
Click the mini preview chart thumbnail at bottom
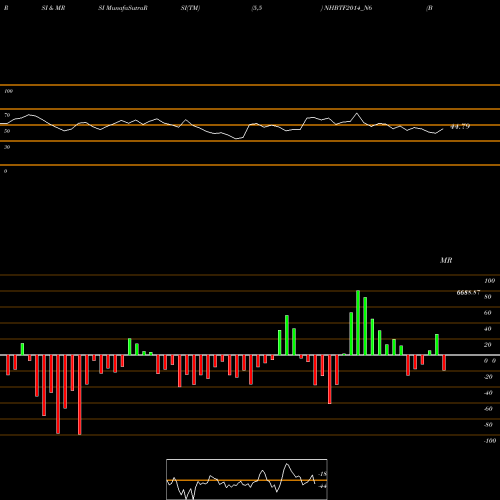pyautogui.click(x=247, y=479)
